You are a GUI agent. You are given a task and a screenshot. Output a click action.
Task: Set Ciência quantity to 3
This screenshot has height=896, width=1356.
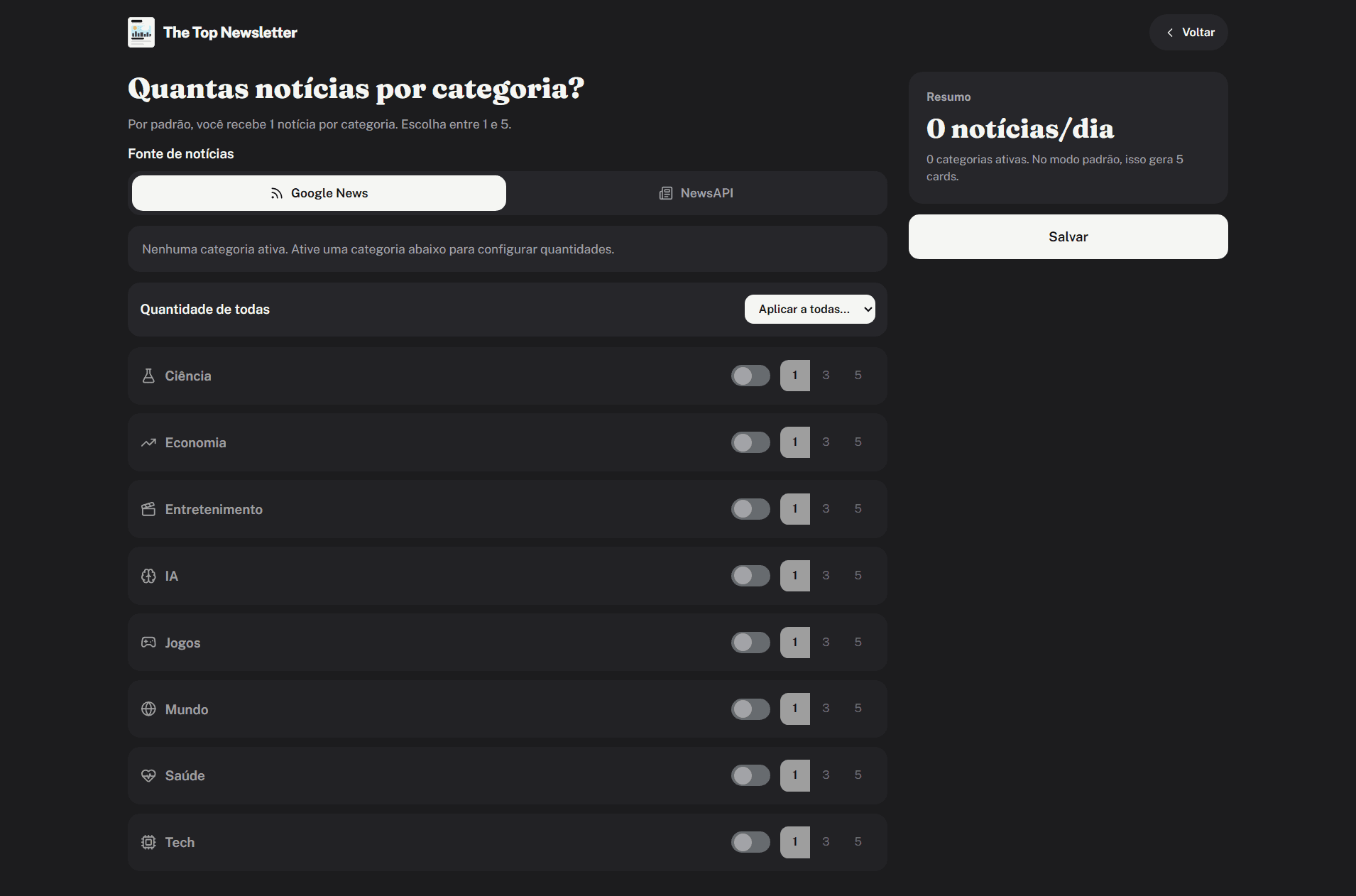(826, 376)
